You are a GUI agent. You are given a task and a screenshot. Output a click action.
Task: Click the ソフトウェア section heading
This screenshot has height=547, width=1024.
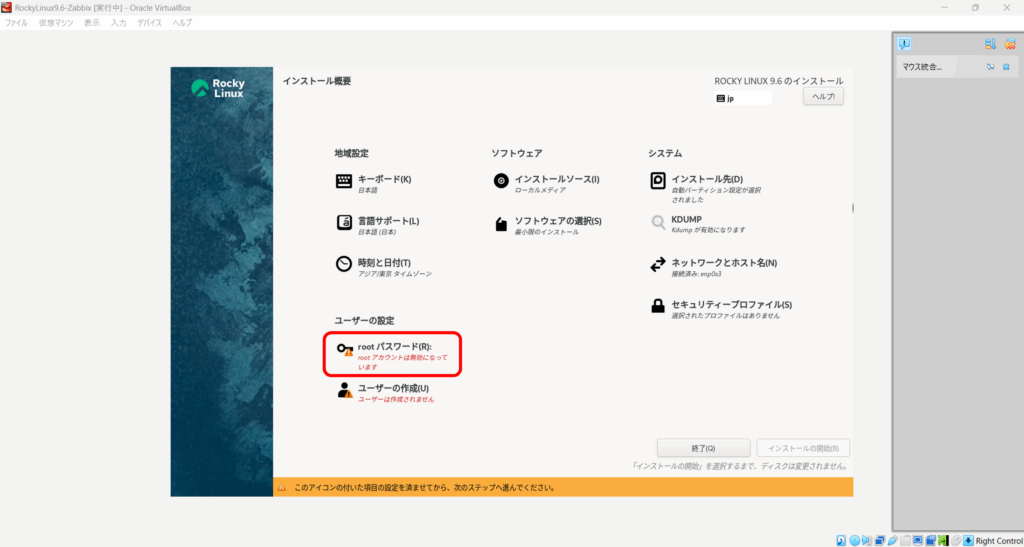(517, 153)
